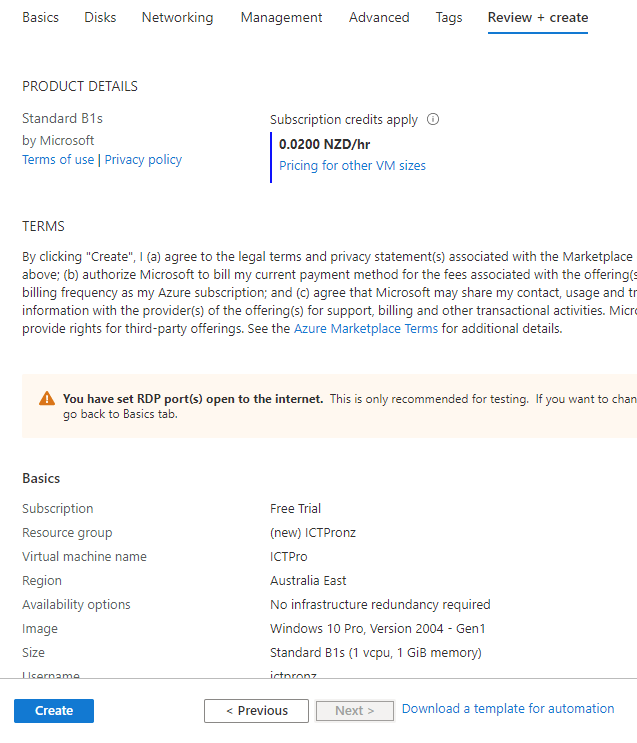Image resolution: width=637 pixels, height=743 pixels.
Task: Switch to the Basics tab
Action: [40, 18]
